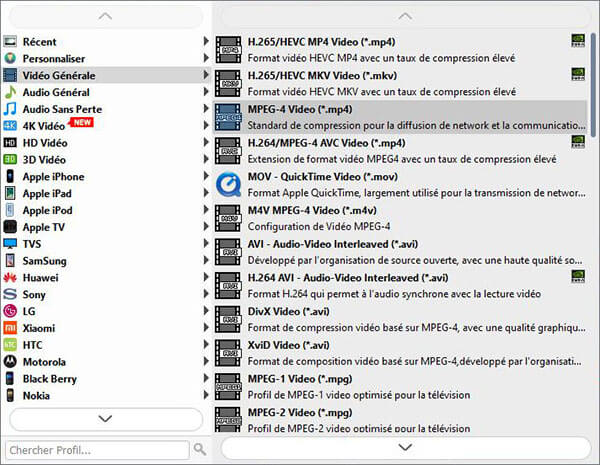Click the Apple iPad device icon
Screen dimensions: 600x465
[x=10, y=193]
